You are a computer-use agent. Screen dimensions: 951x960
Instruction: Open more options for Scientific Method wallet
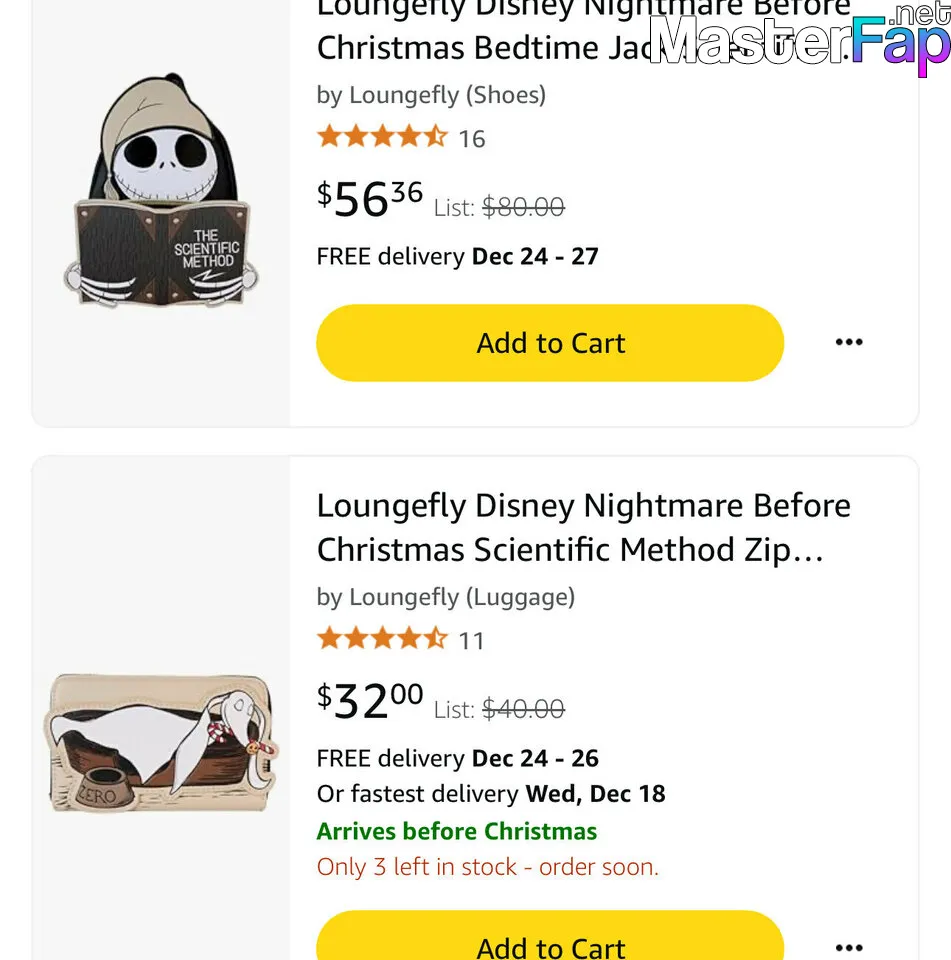[x=849, y=948]
